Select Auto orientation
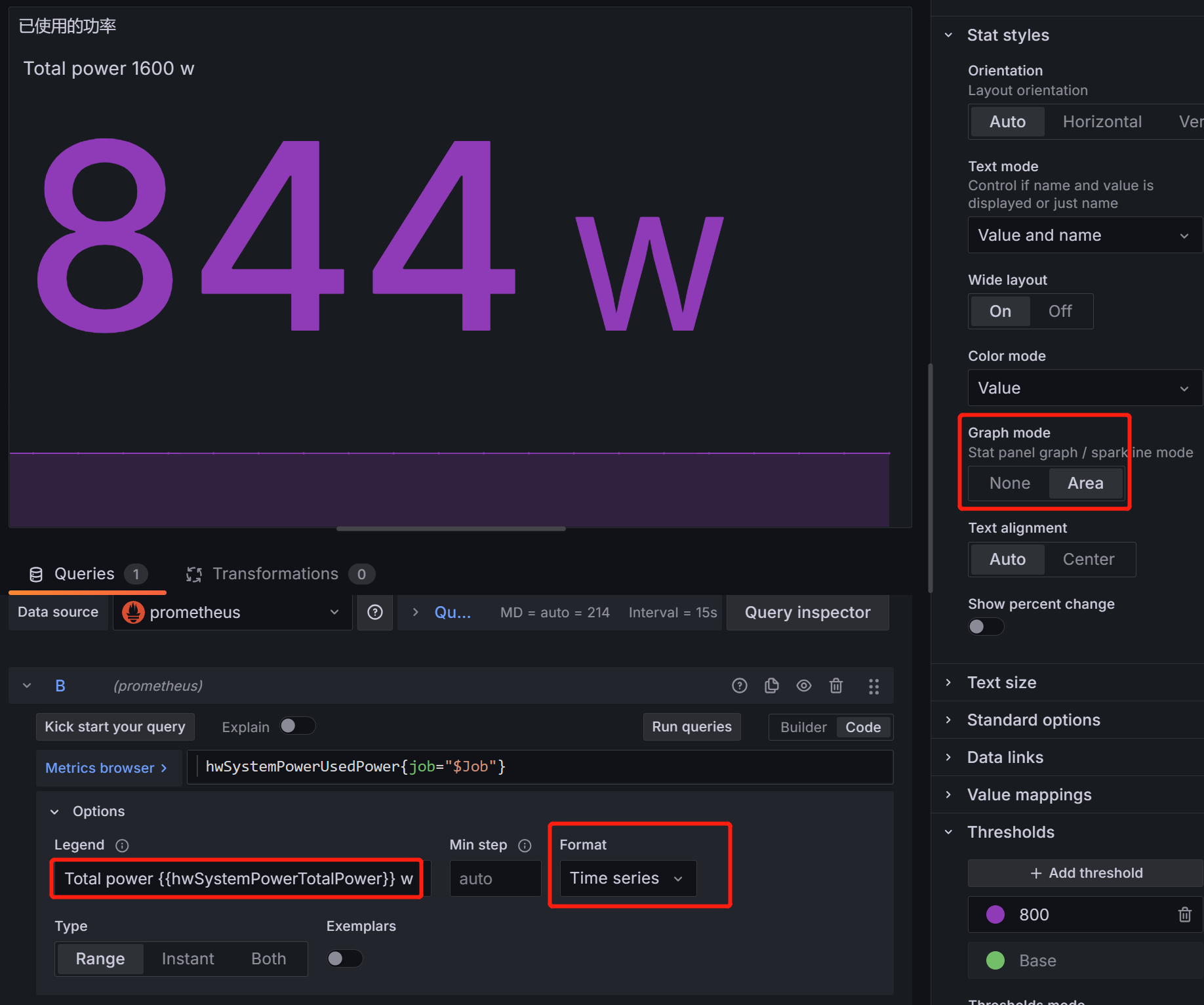Screen dimensions: 1204x1005 pyautogui.click(x=1007, y=121)
